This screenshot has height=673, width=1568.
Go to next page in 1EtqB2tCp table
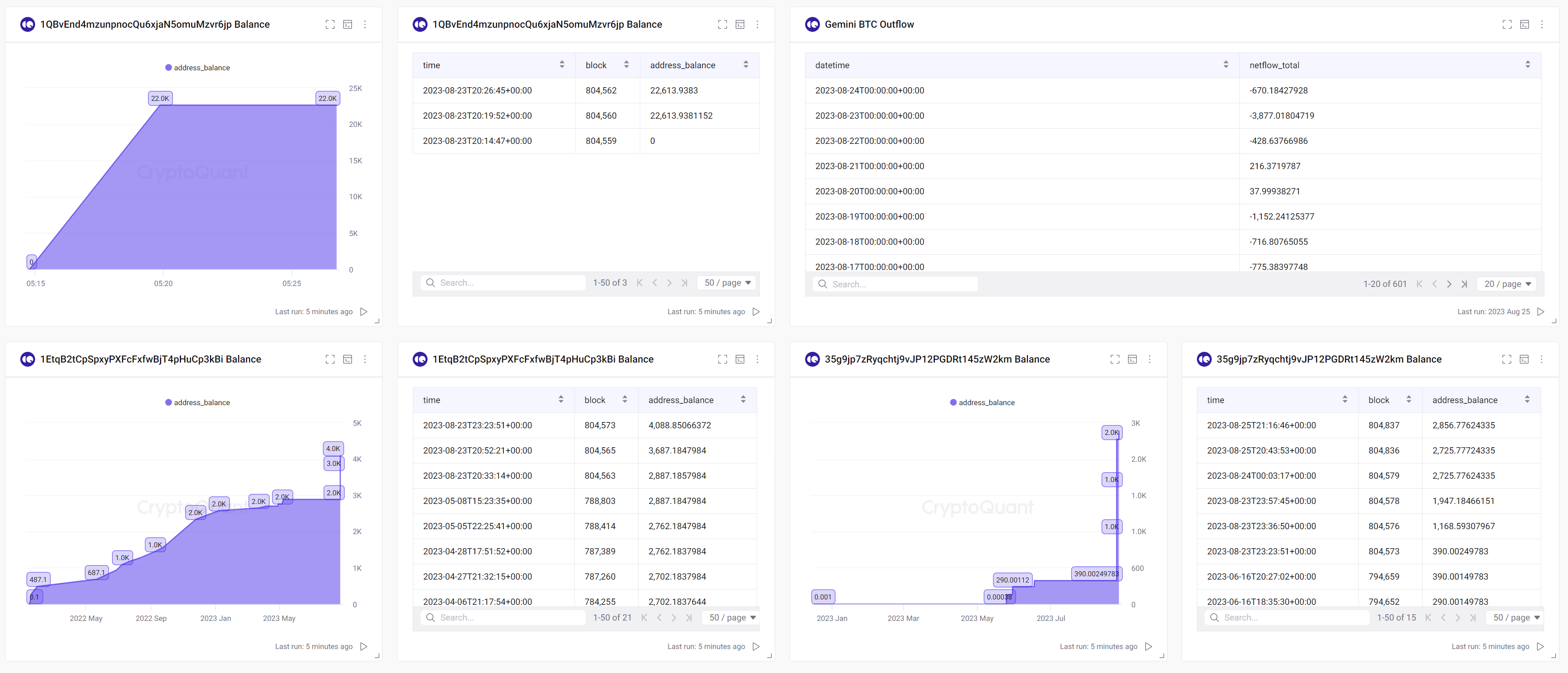tap(674, 618)
